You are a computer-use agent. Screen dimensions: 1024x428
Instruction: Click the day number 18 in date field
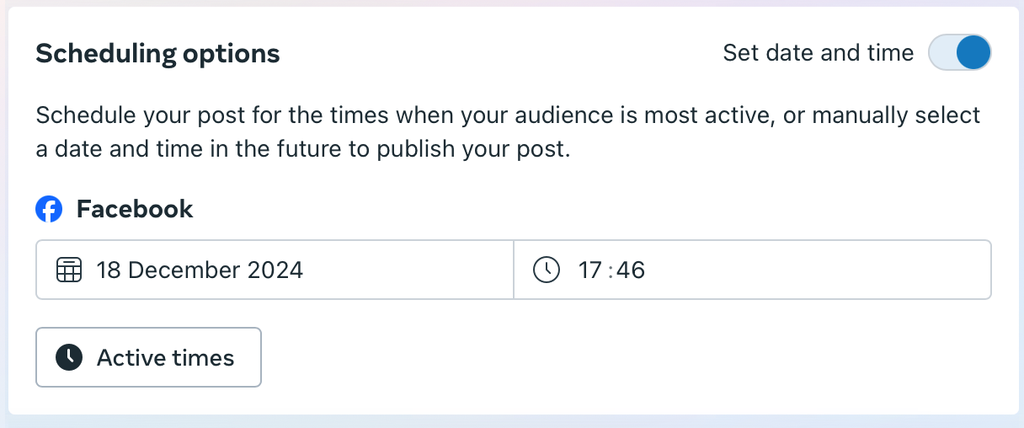pos(108,270)
